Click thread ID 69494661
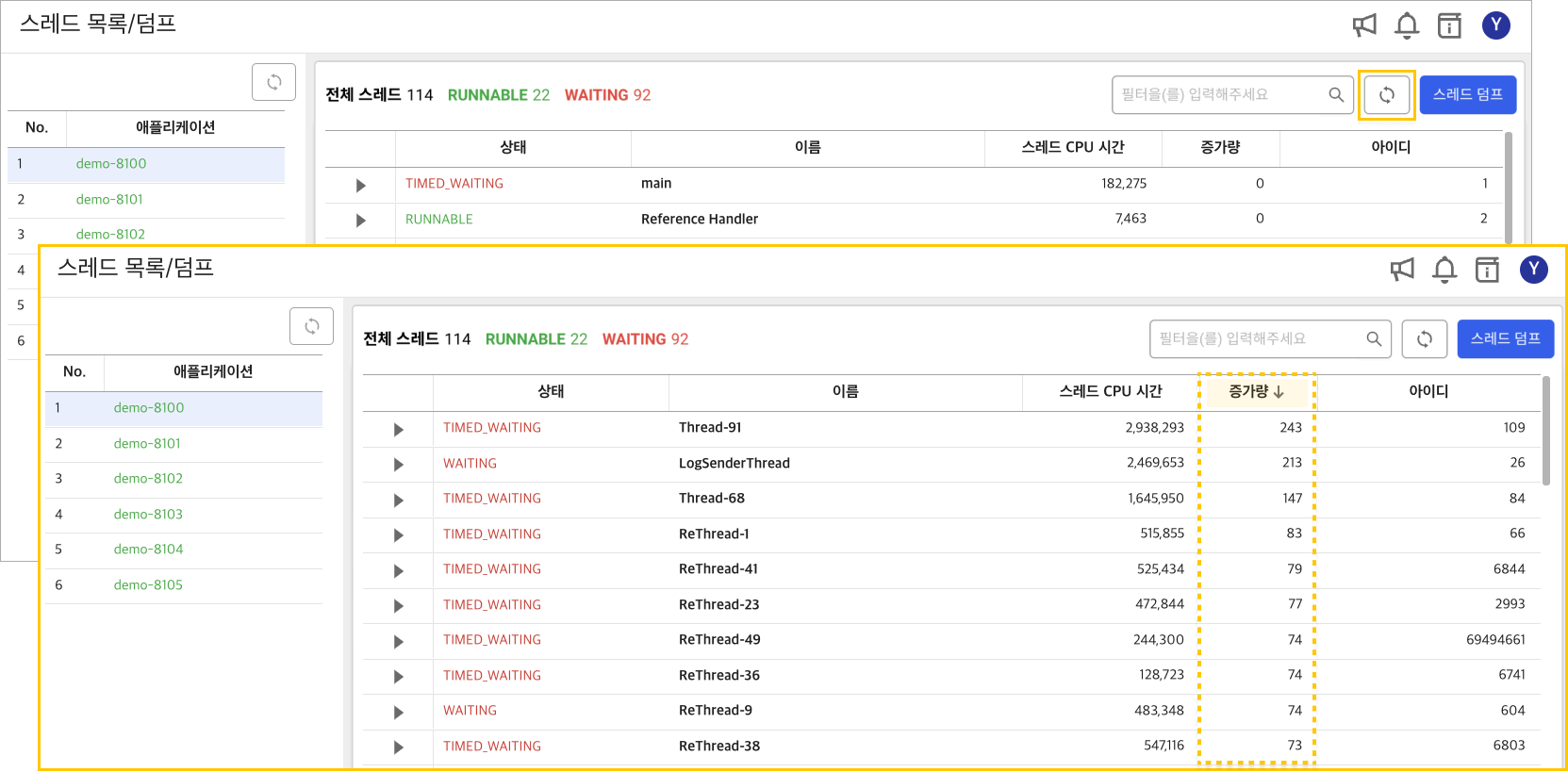The image size is (1568, 772). tap(1495, 640)
